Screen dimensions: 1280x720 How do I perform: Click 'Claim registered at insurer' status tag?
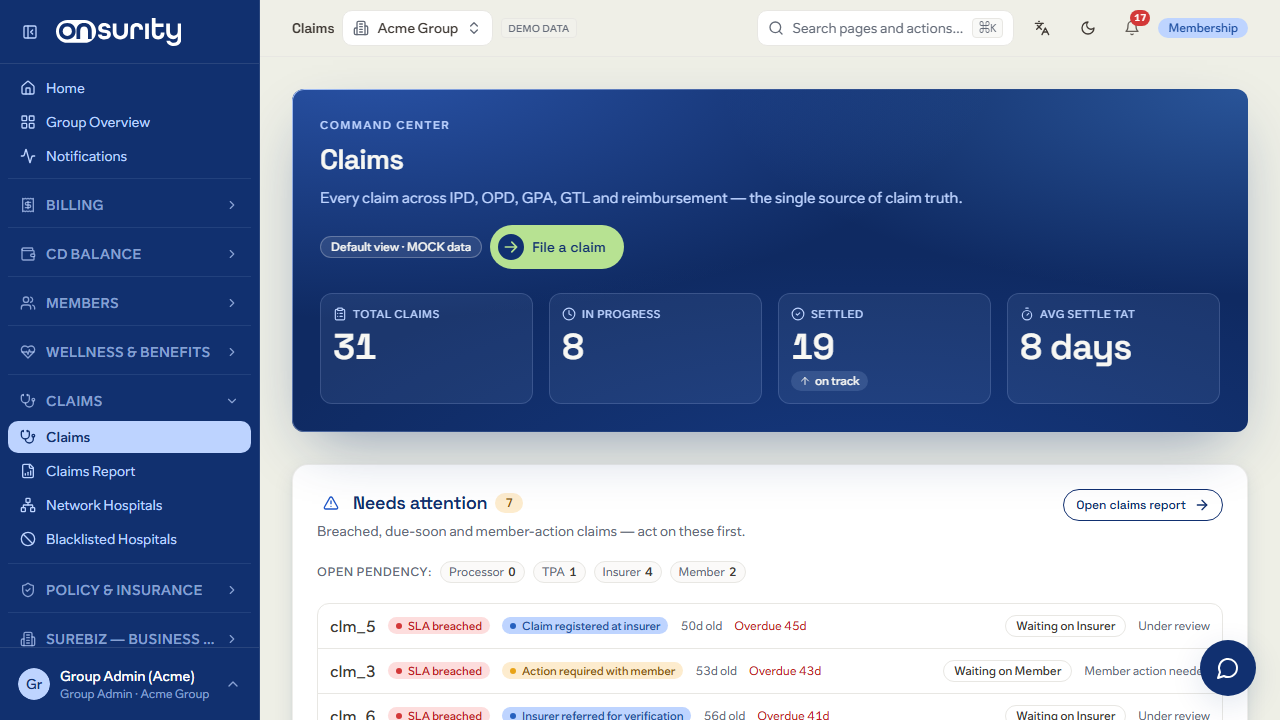click(585, 626)
